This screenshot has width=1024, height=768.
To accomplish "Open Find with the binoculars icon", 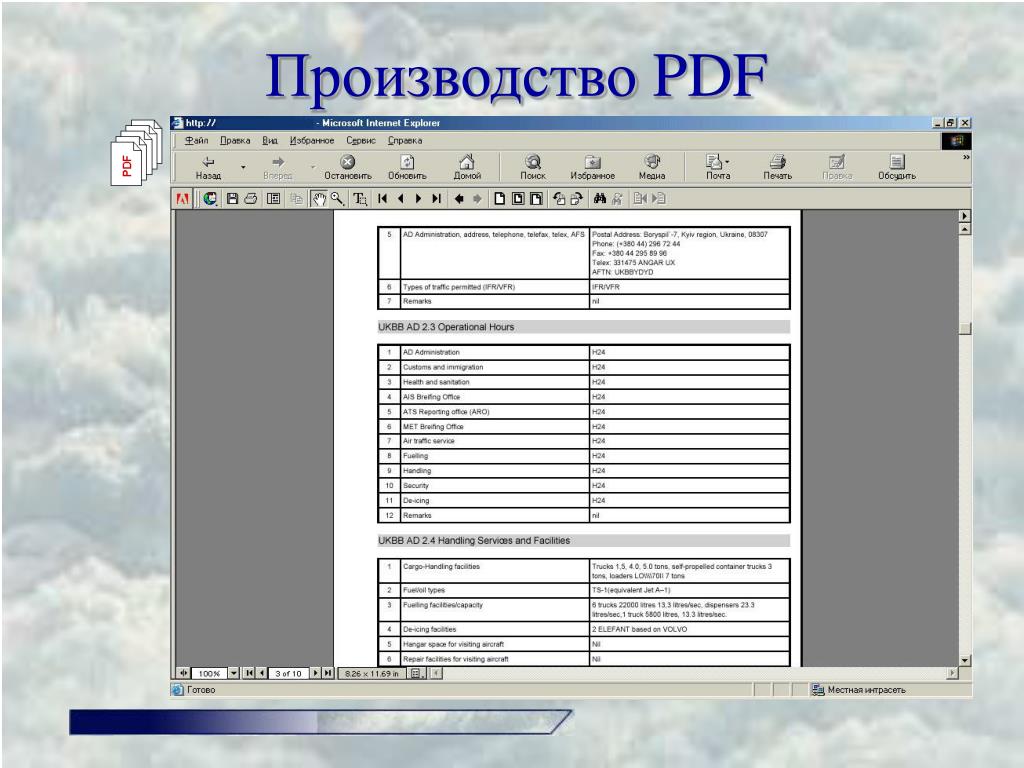I will point(600,199).
